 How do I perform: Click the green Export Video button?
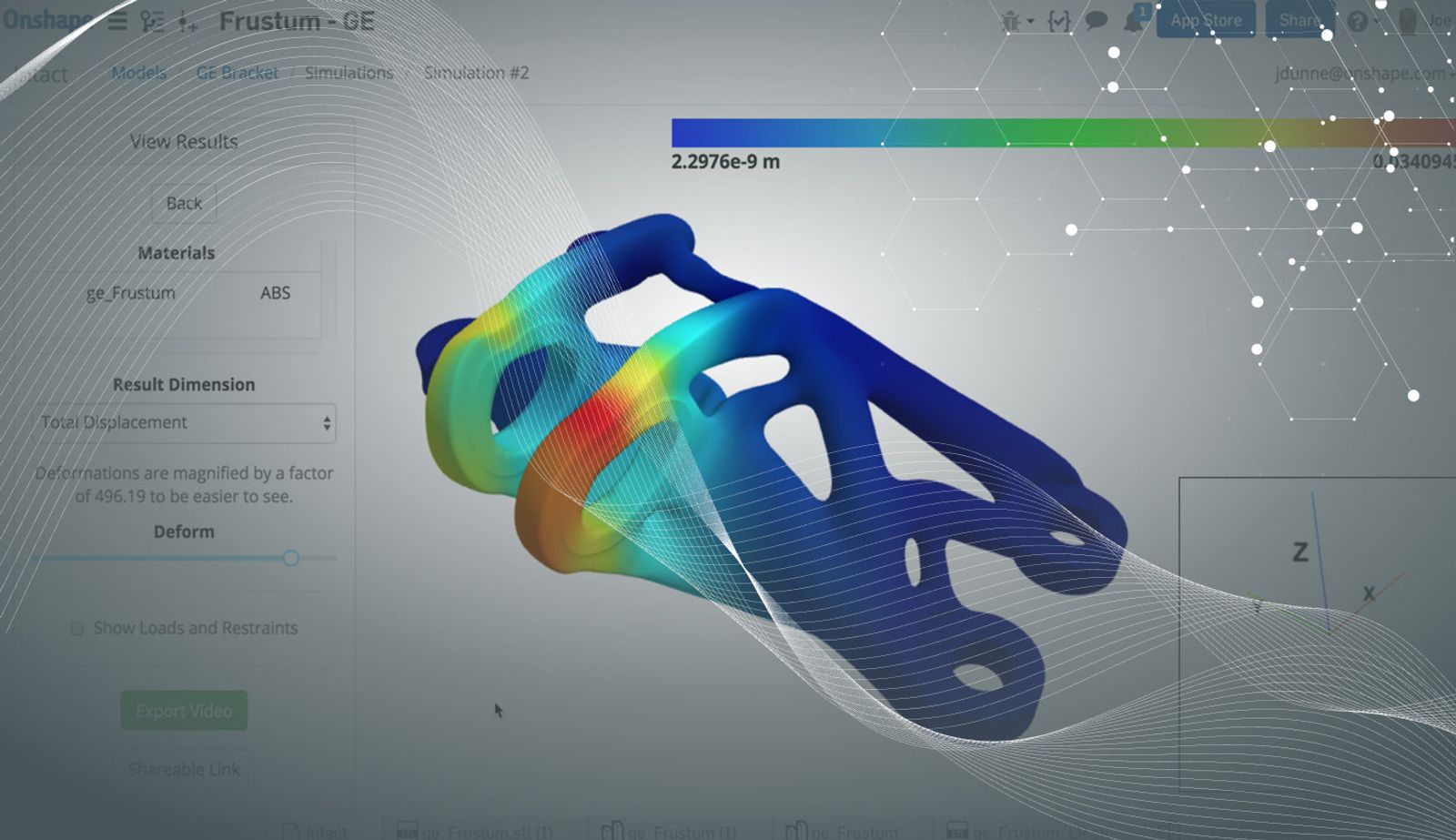pyautogui.click(x=184, y=711)
